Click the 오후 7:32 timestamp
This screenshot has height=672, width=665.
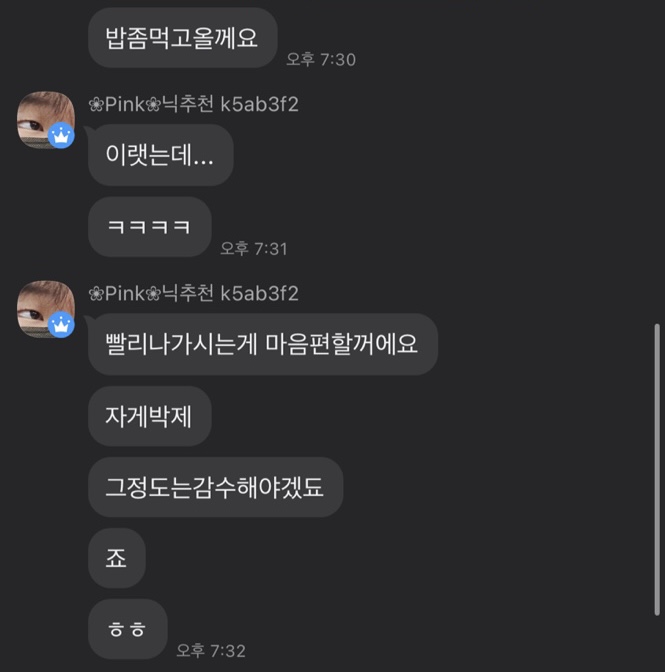211,651
